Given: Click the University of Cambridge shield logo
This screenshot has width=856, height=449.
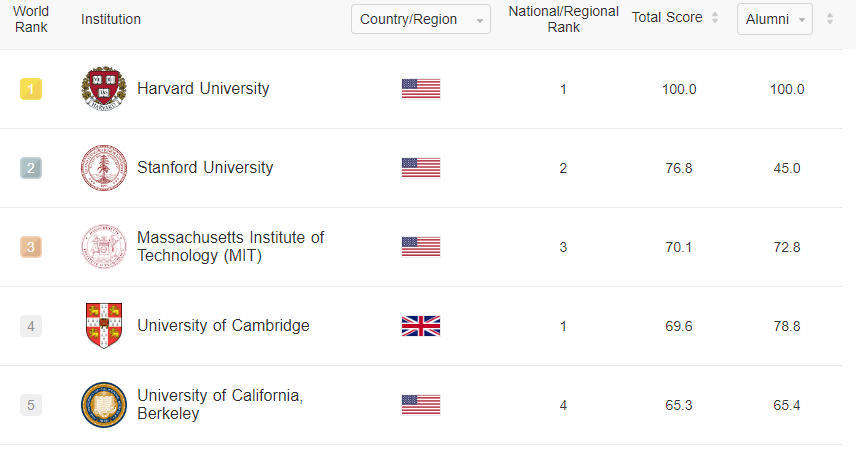Looking at the screenshot, I should pos(104,326).
